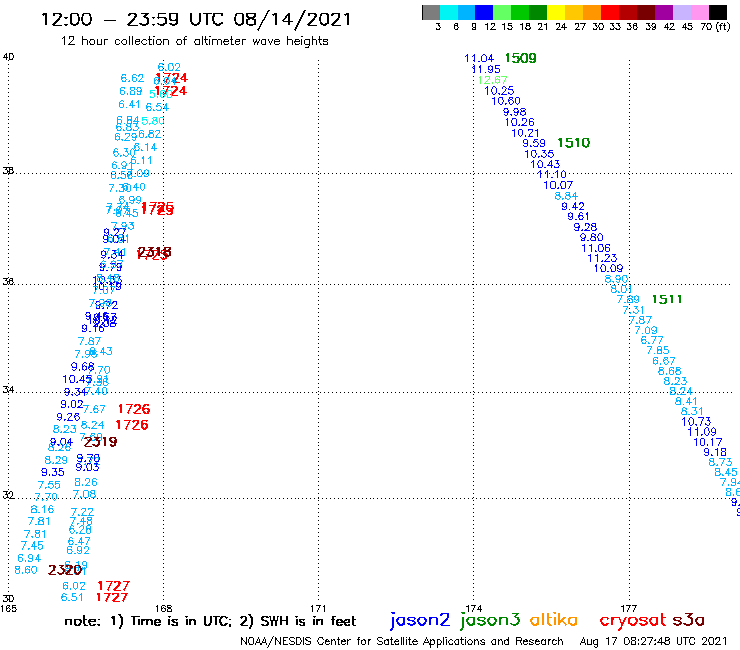Click the timestamp 'Aug 17 08:27:48 UTC 2021'
The width and height of the screenshot is (740, 650).
[654, 641]
